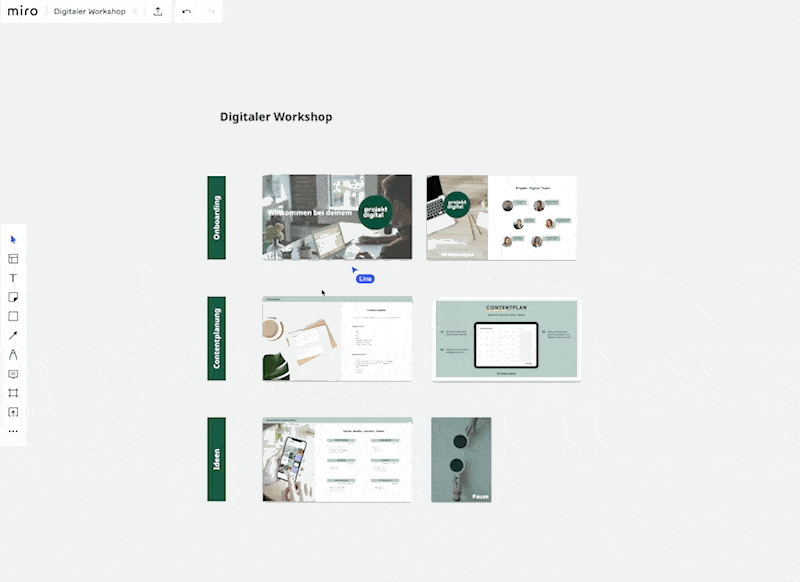Select the cursor selection tool
This screenshot has width=800, height=582.
13,239
